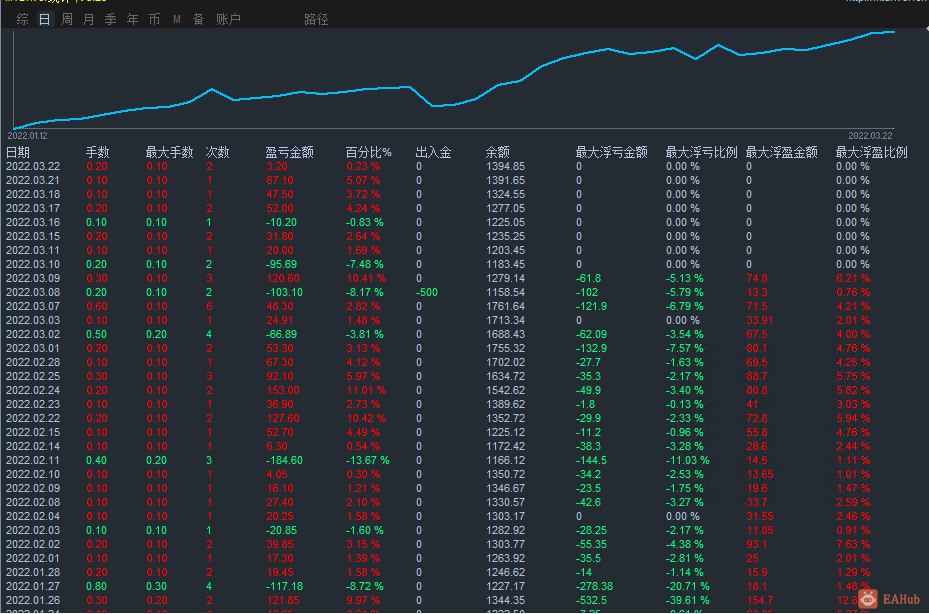Click the 最大浮亏金额 column header

pyautogui.click(x=611, y=152)
